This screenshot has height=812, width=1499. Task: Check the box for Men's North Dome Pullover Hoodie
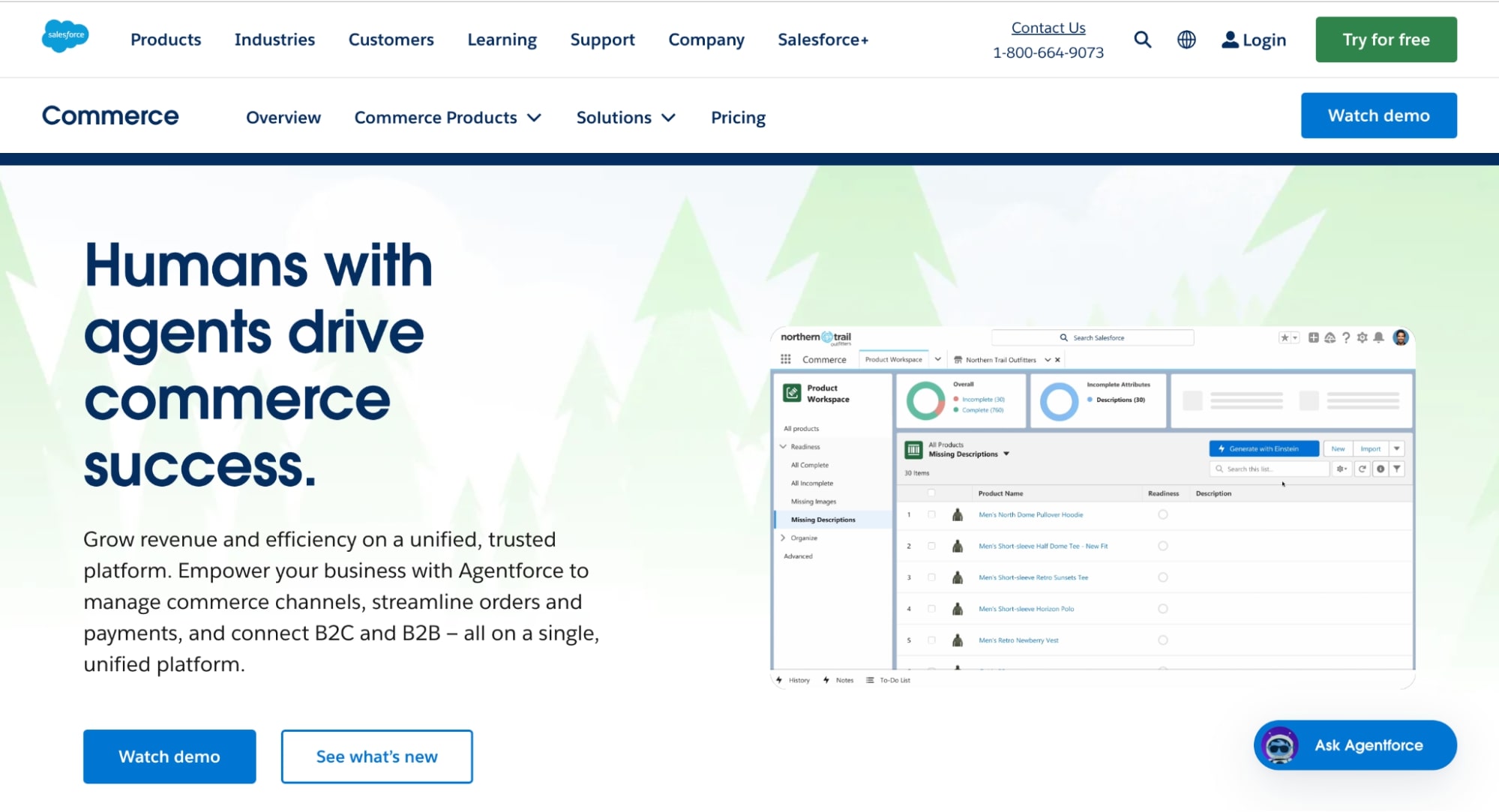[931, 514]
